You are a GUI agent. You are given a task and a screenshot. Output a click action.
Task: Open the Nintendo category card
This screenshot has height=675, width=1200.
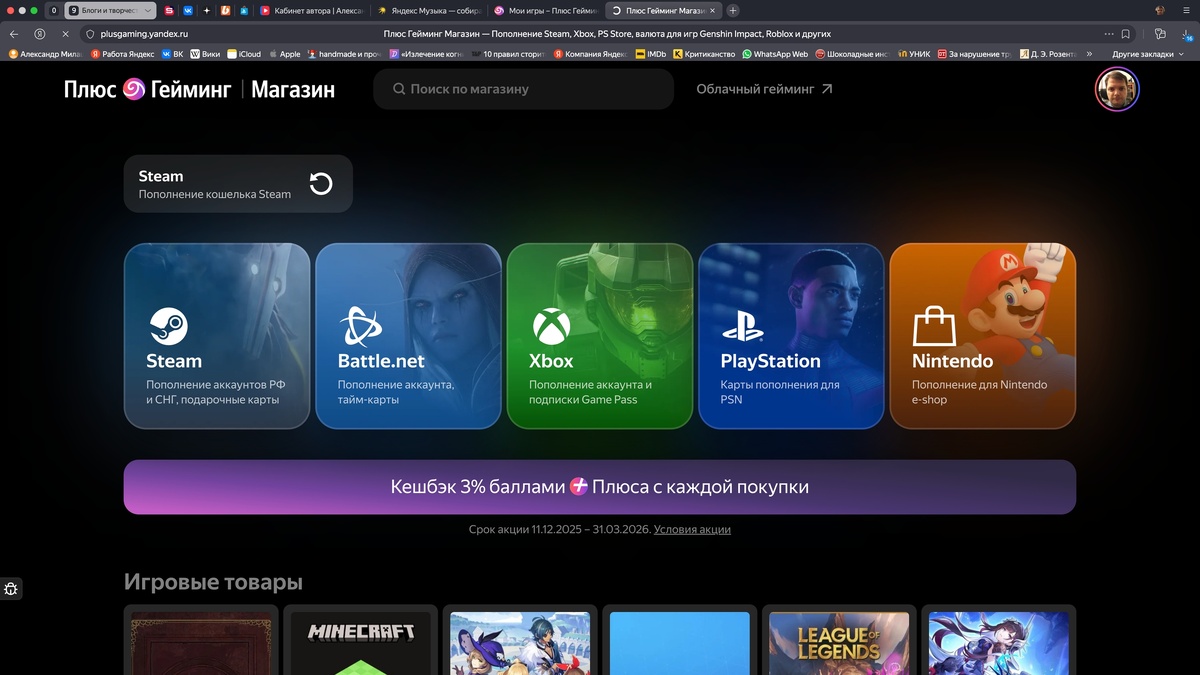(983, 336)
